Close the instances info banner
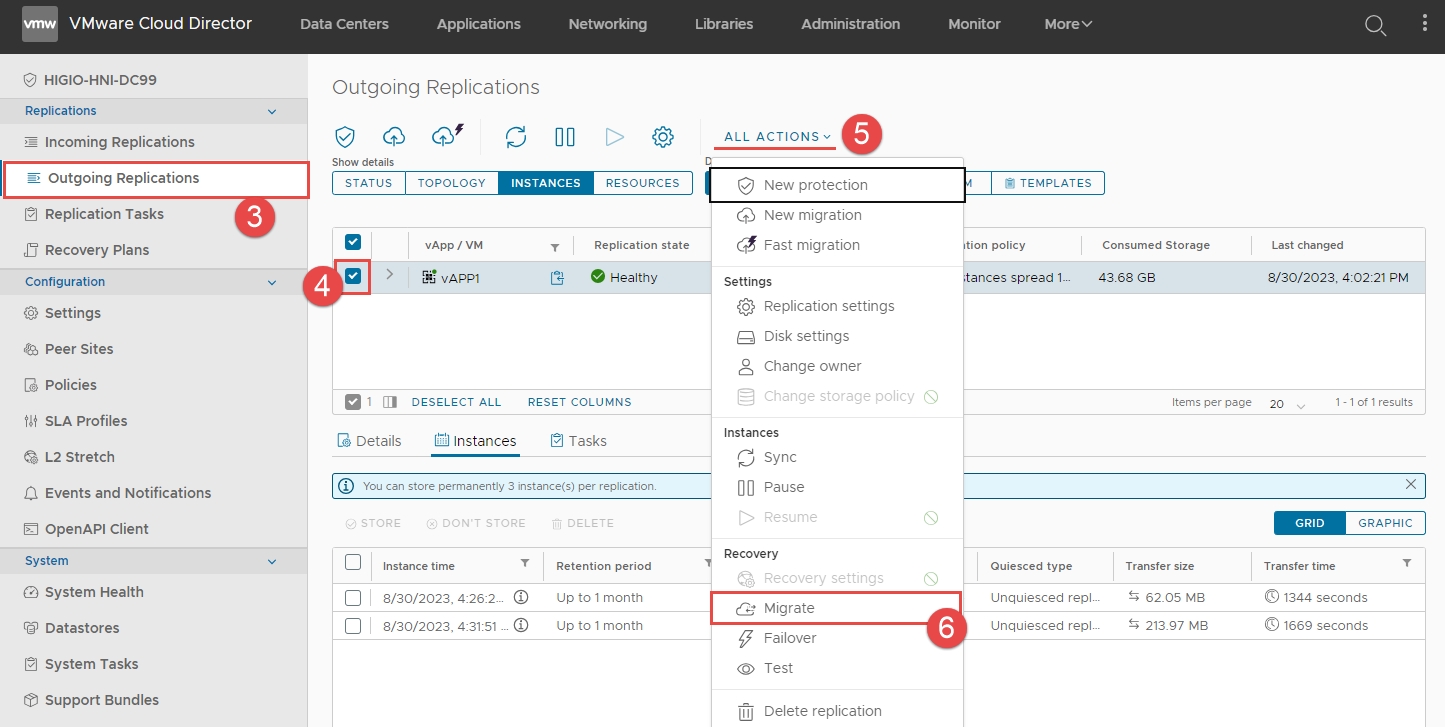Image resolution: width=1445 pixels, height=727 pixels. pos(1411,485)
